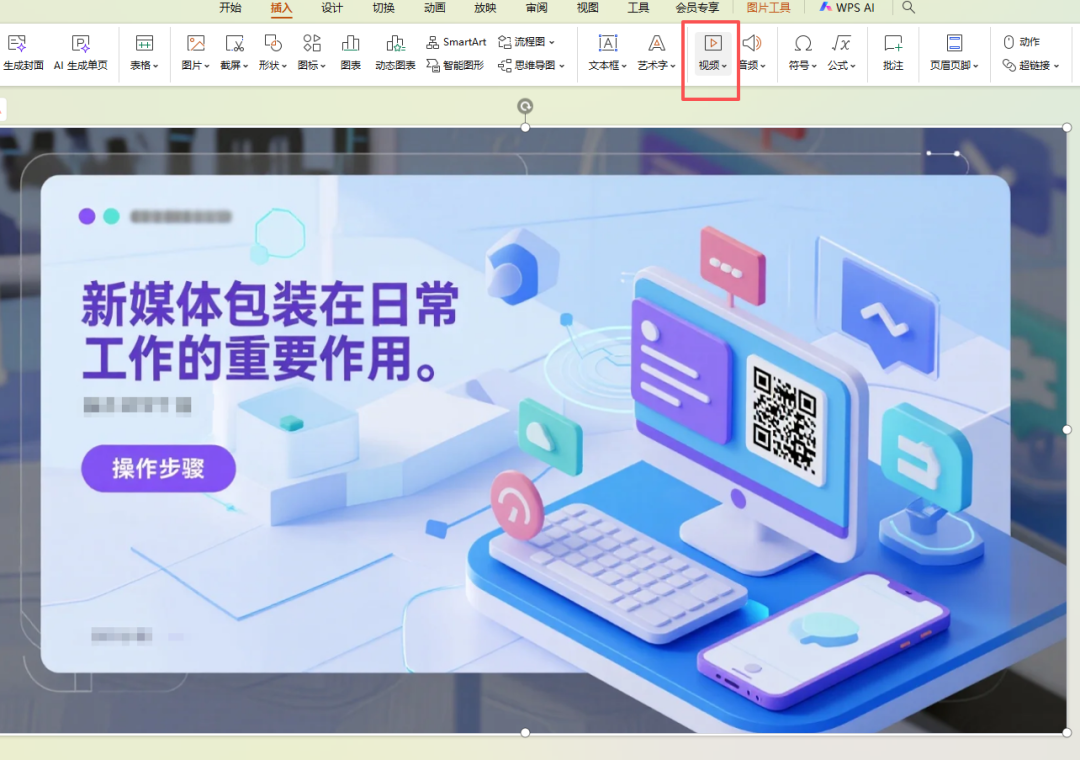The height and width of the screenshot is (760, 1080).
Task: Expand the 表格 (Table) dropdown
Action: tap(145, 66)
